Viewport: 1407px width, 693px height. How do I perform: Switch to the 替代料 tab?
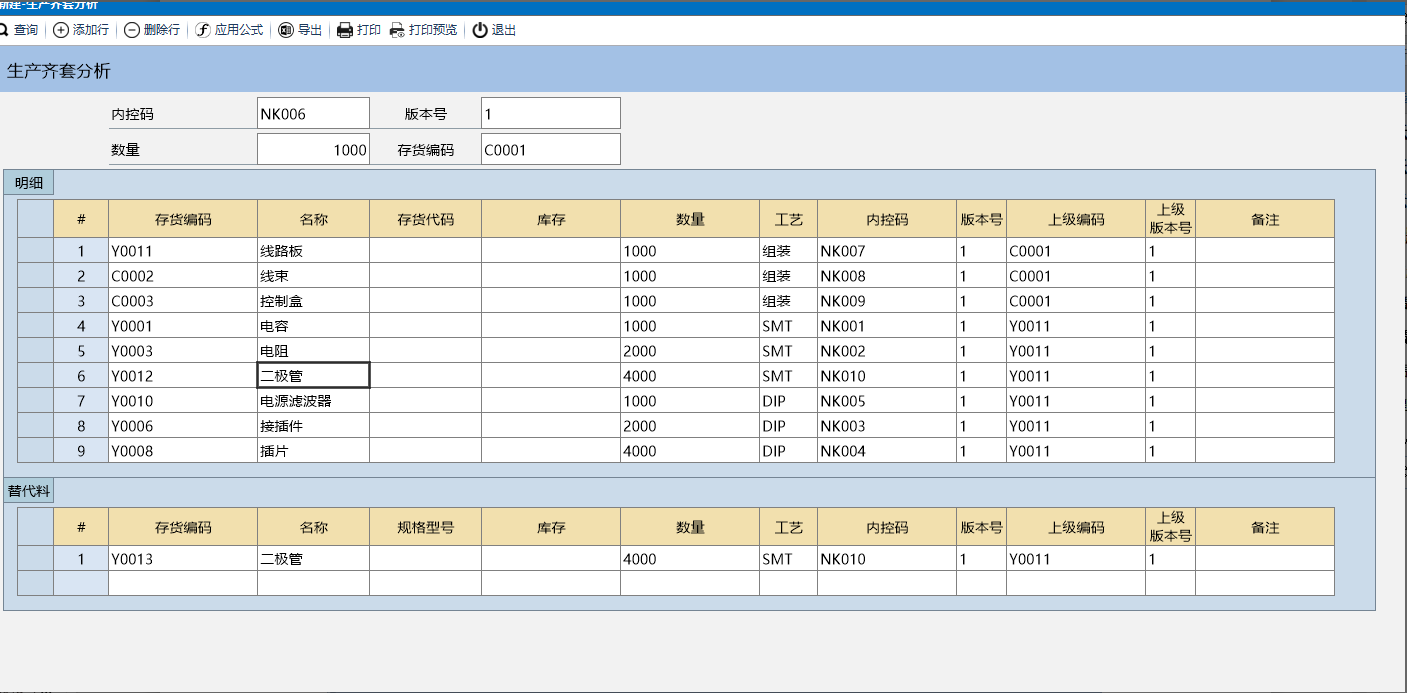pos(29,491)
